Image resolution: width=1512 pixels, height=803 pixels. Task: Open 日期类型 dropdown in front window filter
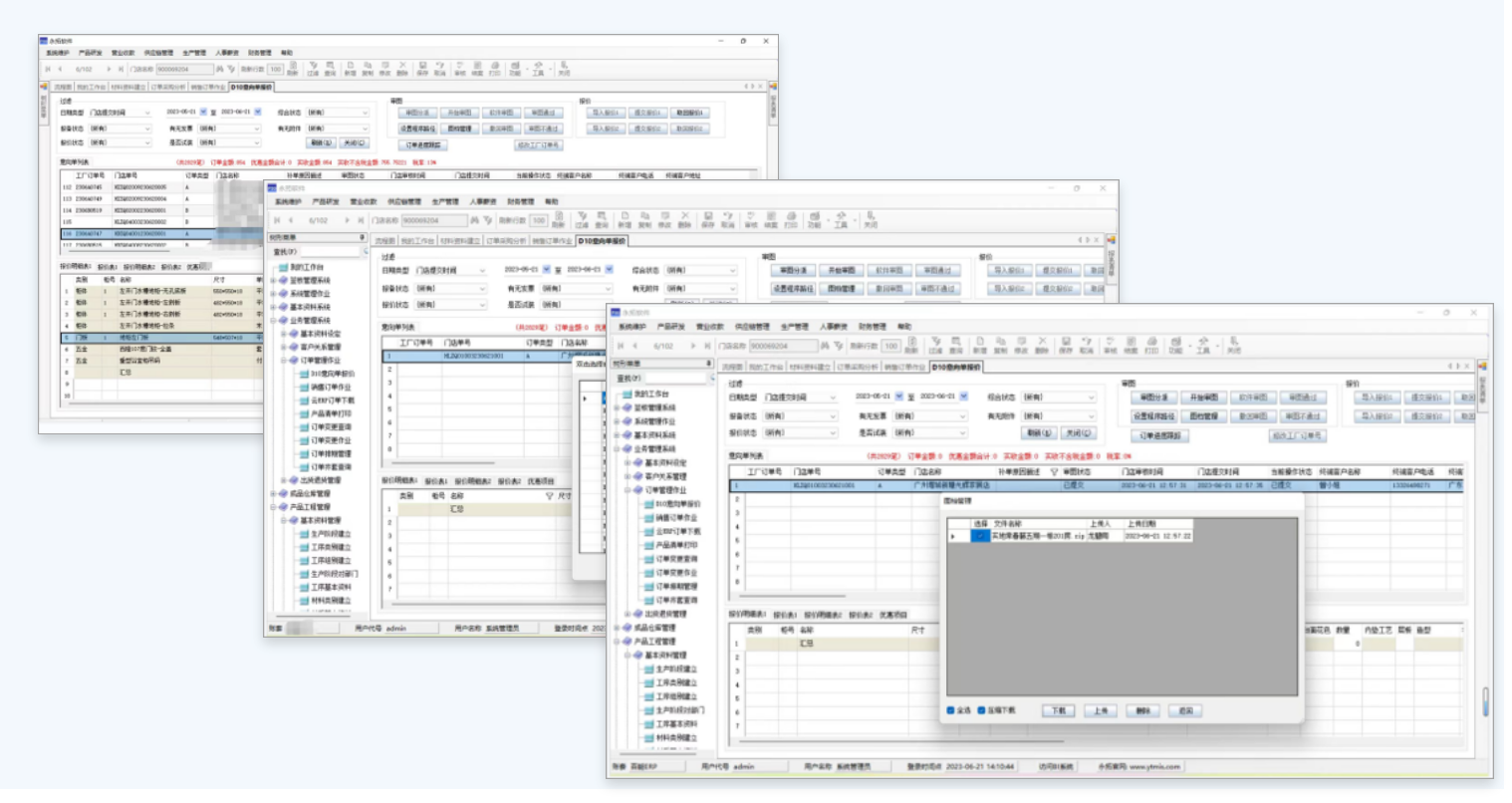click(799, 398)
